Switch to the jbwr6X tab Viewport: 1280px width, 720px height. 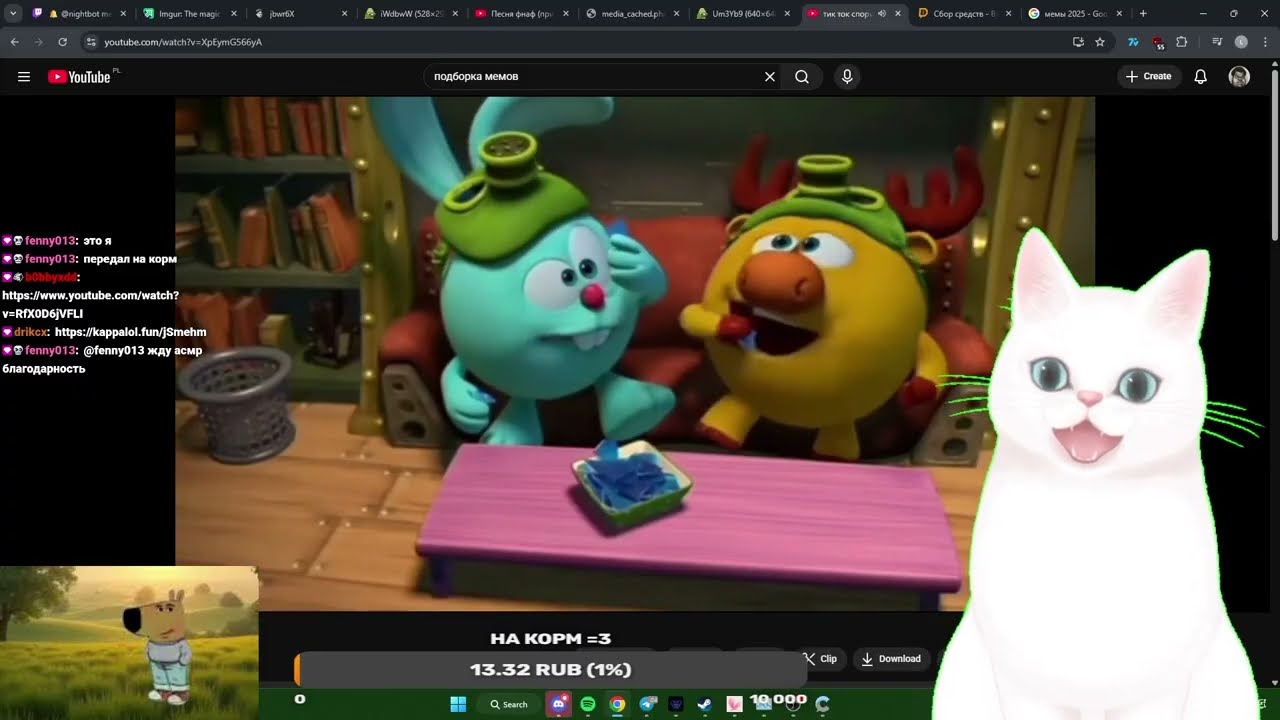coord(300,14)
